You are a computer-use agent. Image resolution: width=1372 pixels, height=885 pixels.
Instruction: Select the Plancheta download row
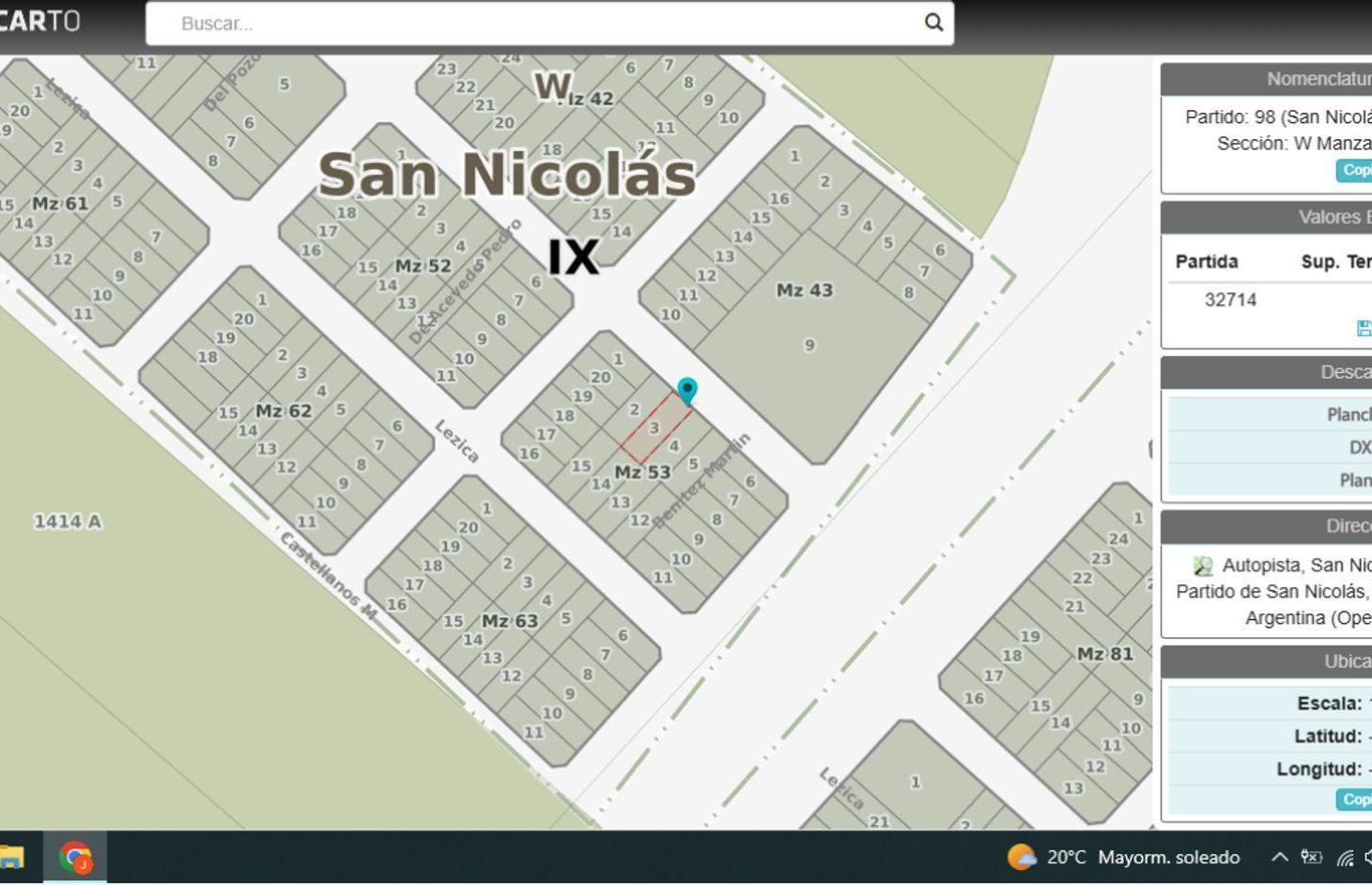(1270, 414)
